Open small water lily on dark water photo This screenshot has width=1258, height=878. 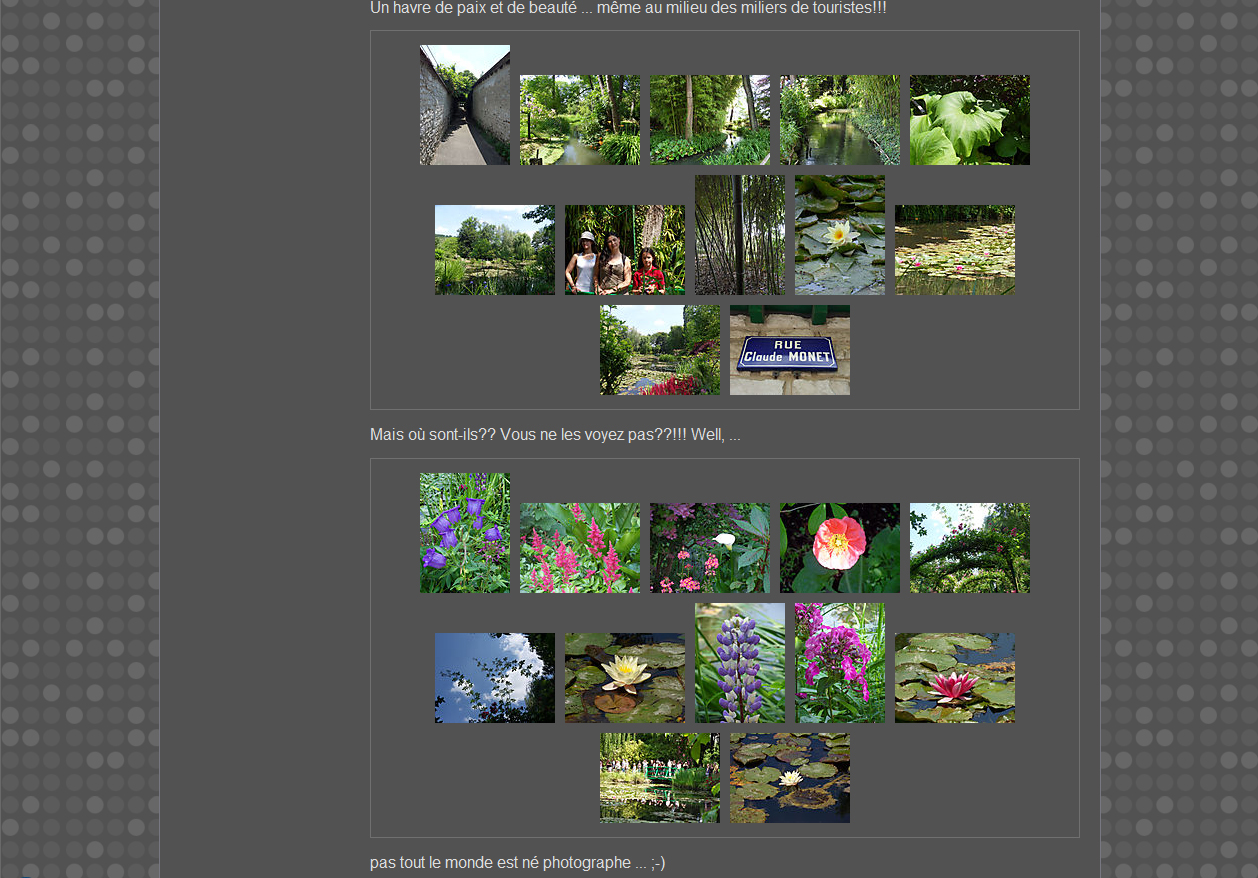click(x=789, y=778)
